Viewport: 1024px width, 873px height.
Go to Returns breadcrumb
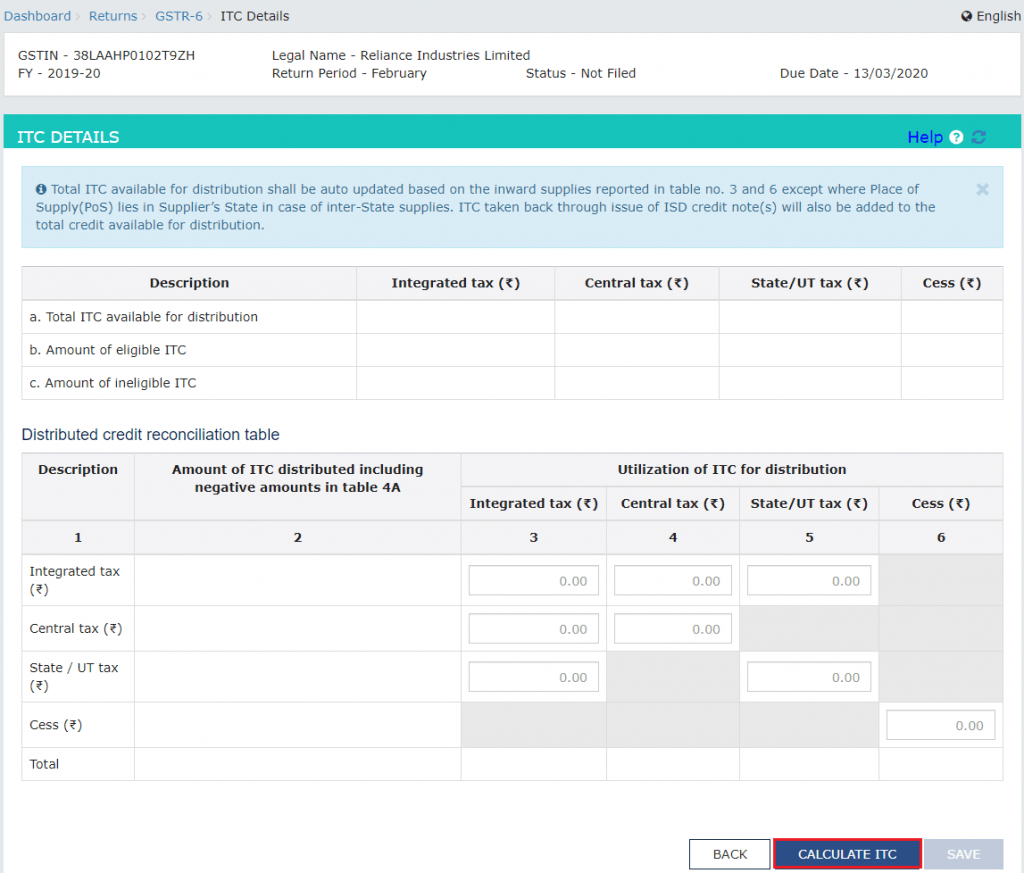tap(113, 16)
